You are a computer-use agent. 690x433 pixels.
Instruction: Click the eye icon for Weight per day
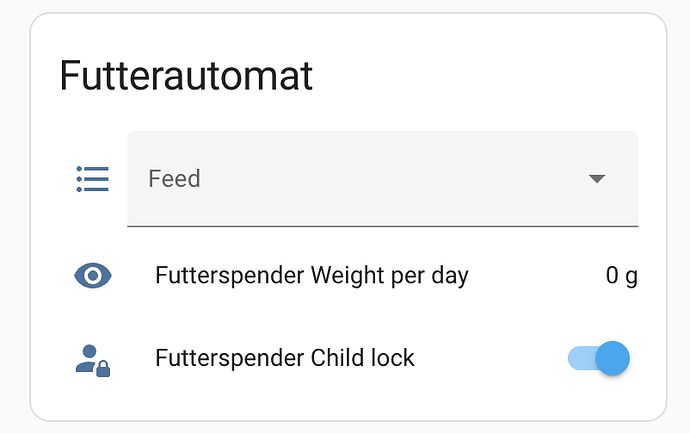(93, 276)
